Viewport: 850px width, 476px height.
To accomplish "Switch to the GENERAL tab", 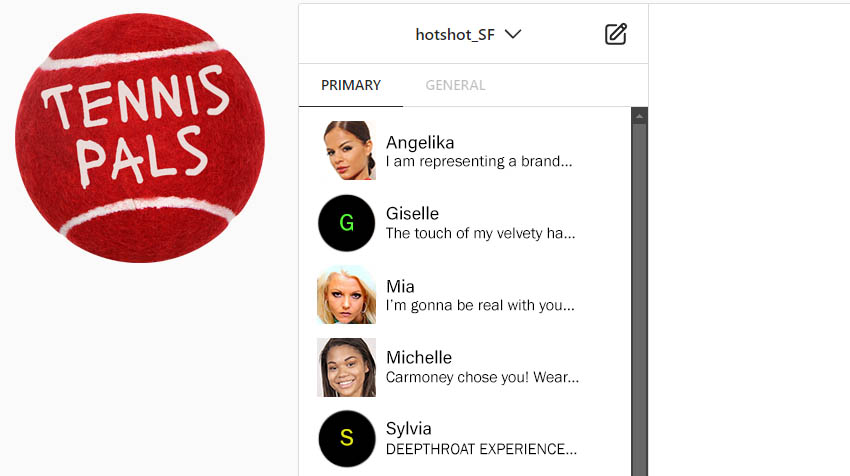I will click(x=455, y=85).
